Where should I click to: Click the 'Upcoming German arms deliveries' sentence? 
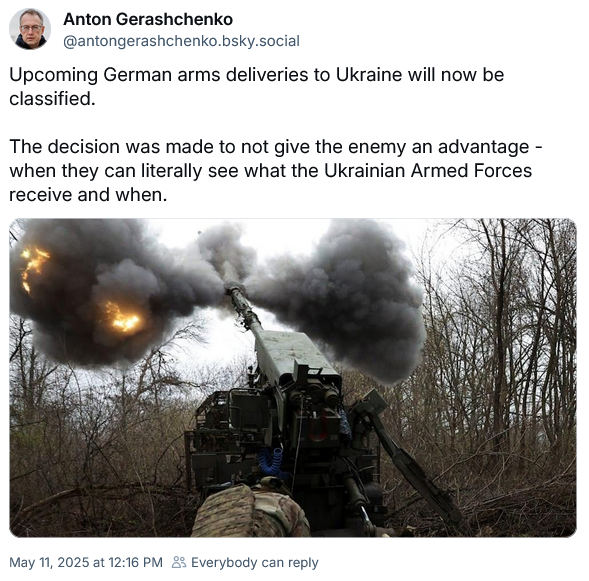click(x=257, y=86)
